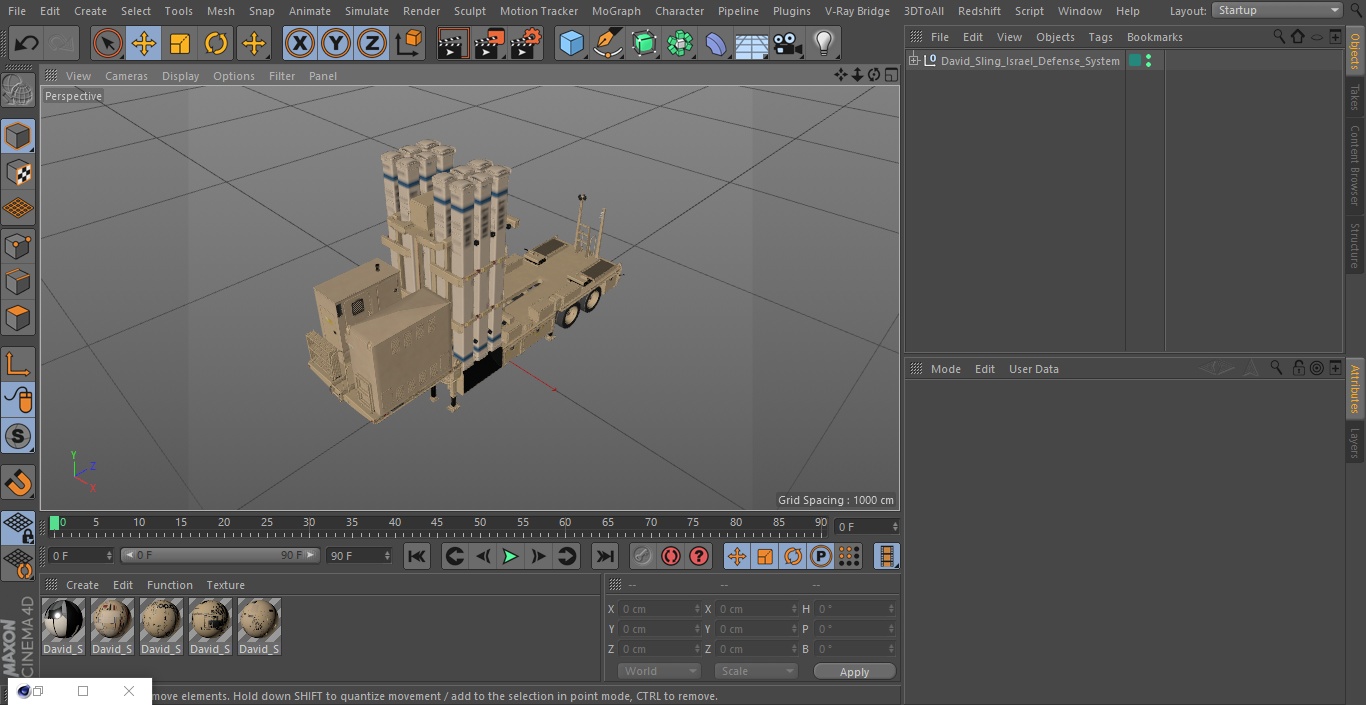The height and width of the screenshot is (705, 1366).
Task: Open the Create menu
Action: pos(90,11)
